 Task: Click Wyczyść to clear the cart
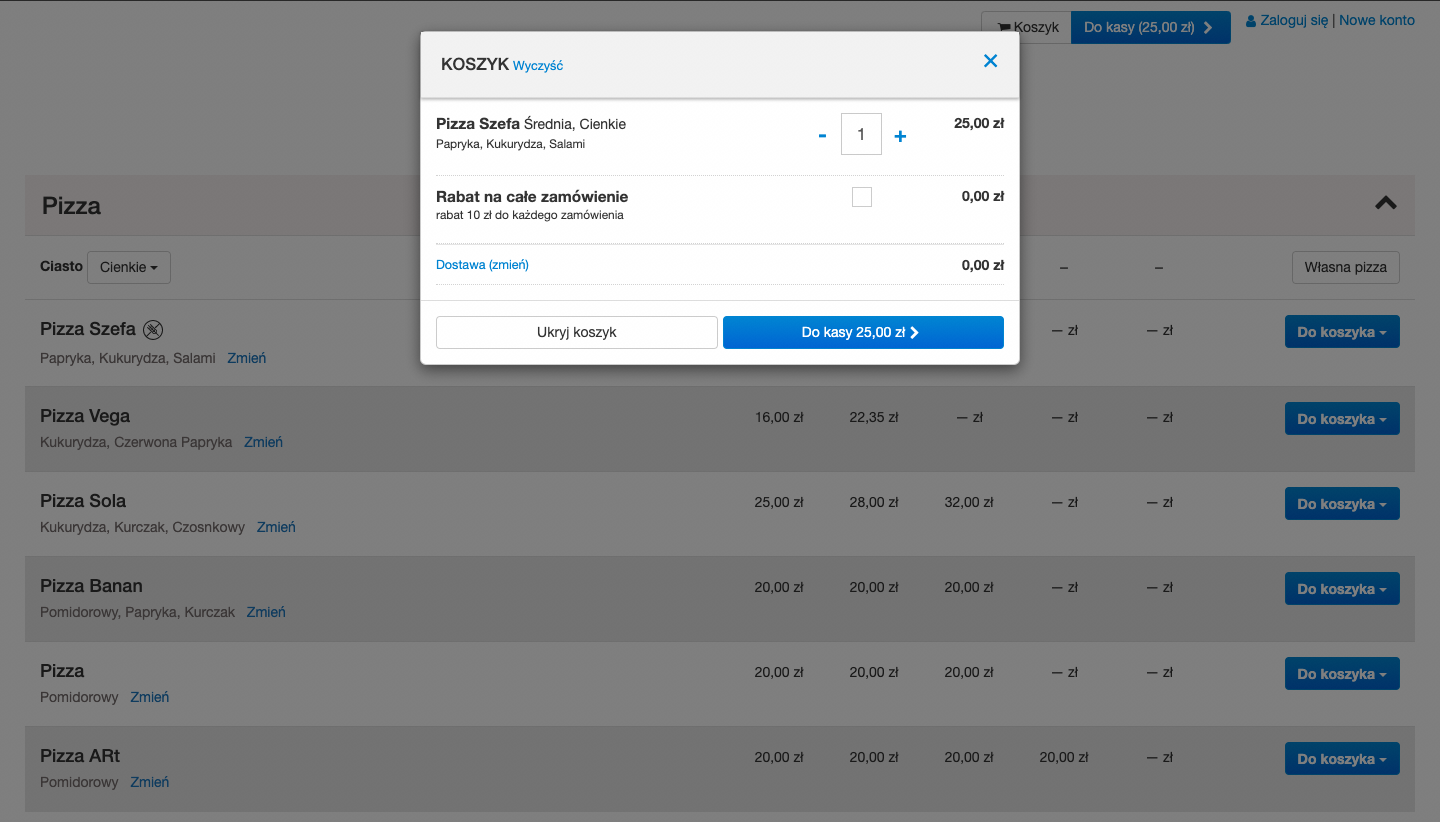[x=538, y=66]
